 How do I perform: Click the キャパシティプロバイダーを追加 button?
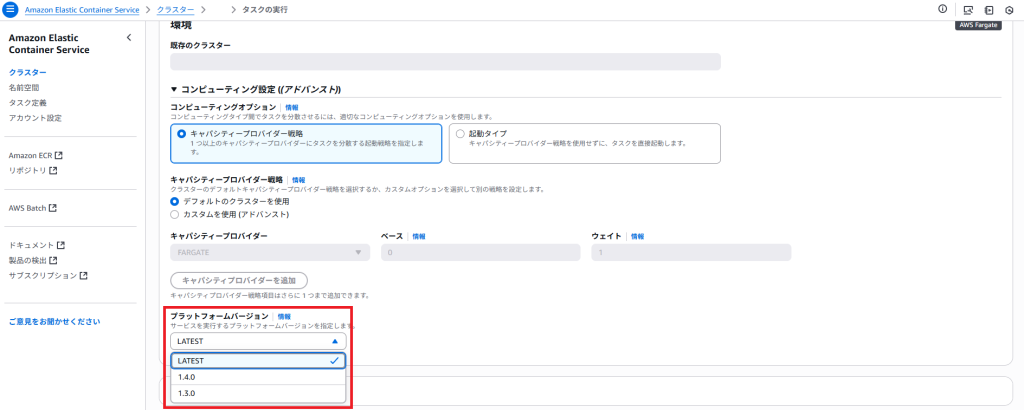coord(239,280)
